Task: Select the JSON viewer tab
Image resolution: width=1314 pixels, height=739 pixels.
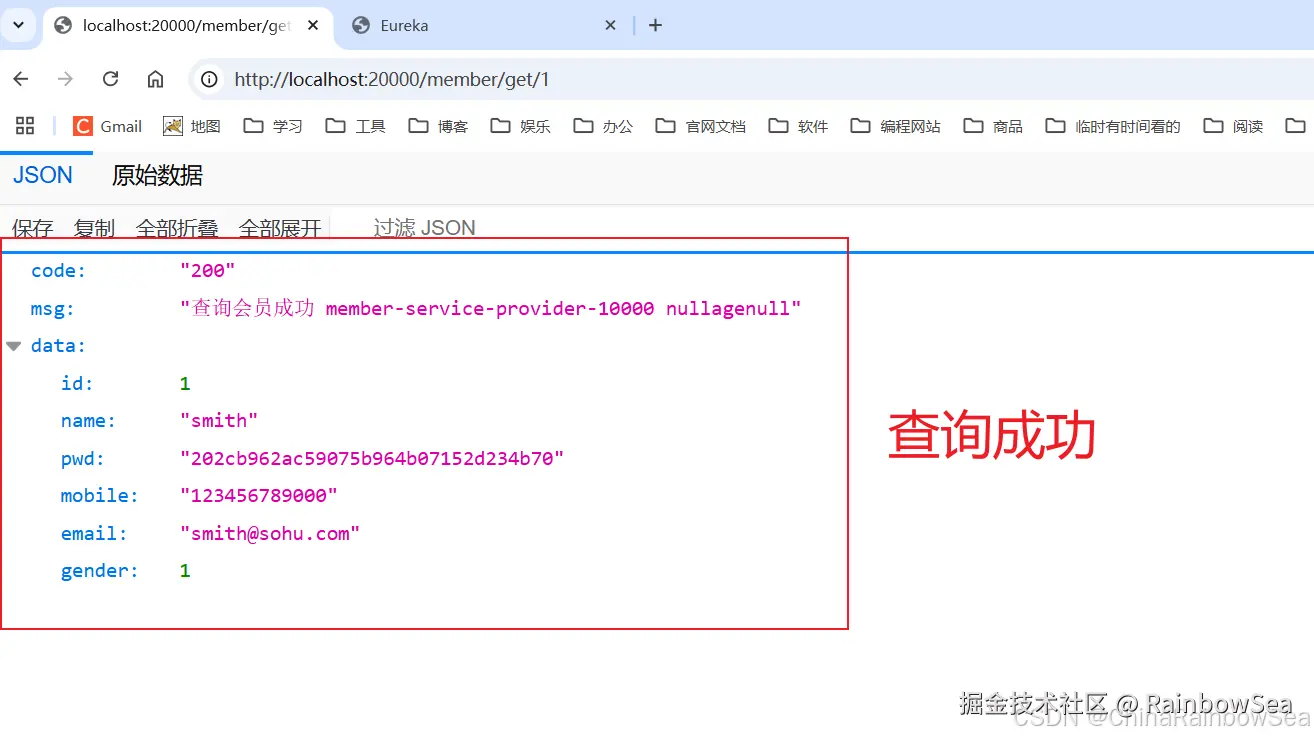Action: coord(43,176)
